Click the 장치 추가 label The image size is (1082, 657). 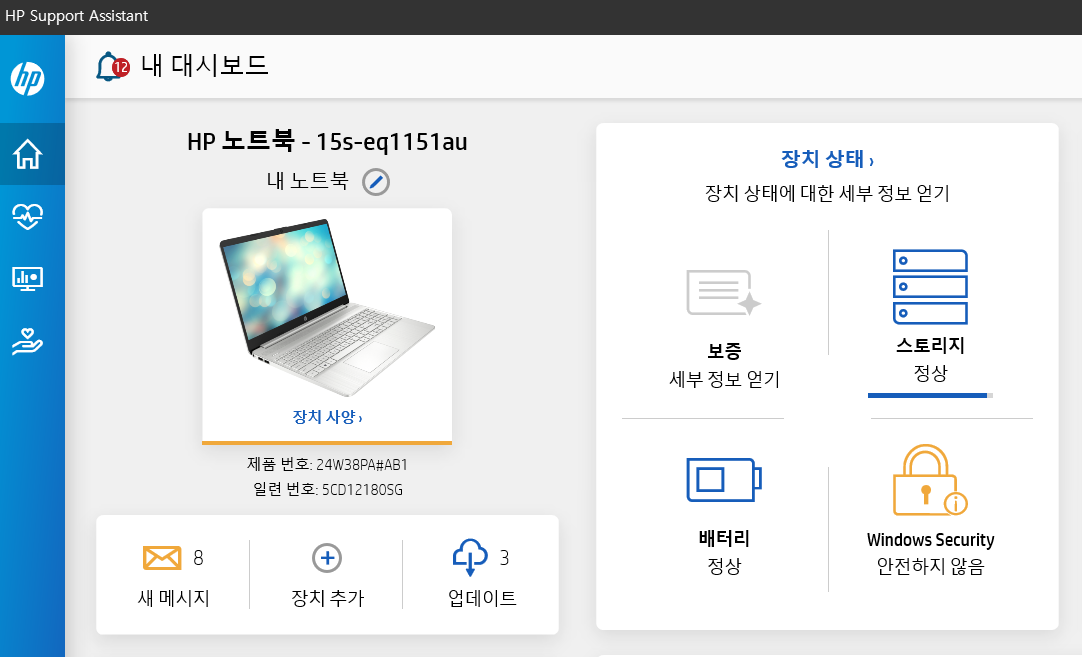[327, 598]
